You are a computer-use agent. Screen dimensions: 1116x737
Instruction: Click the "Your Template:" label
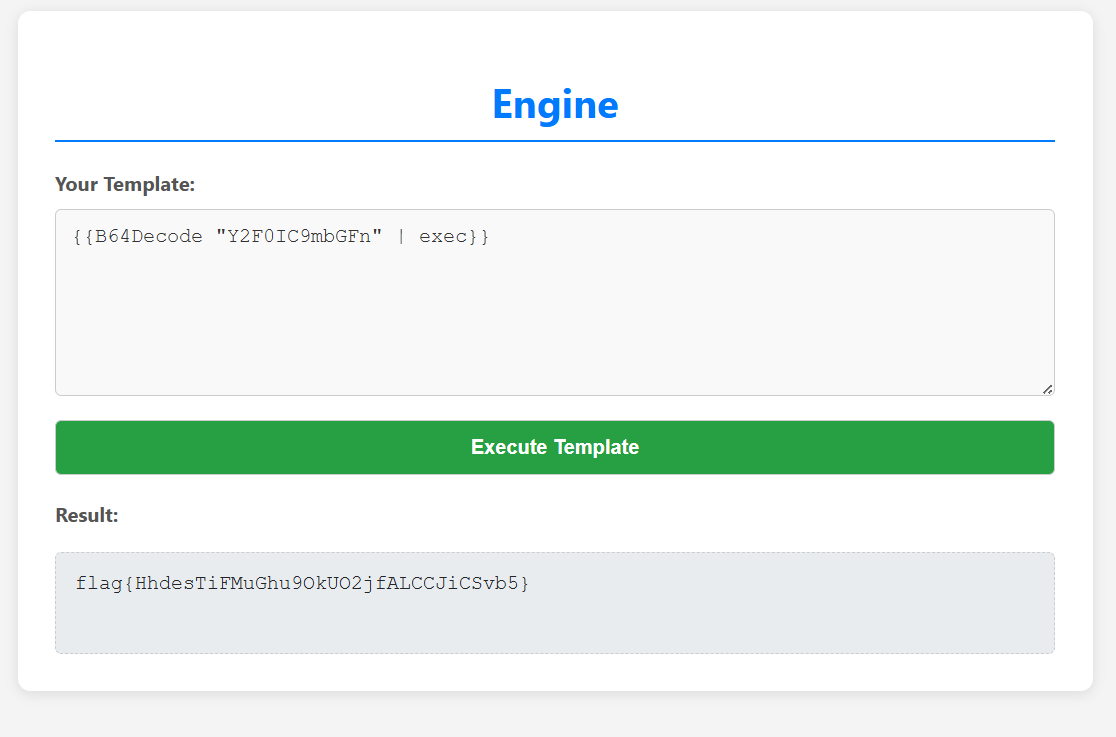coord(125,184)
